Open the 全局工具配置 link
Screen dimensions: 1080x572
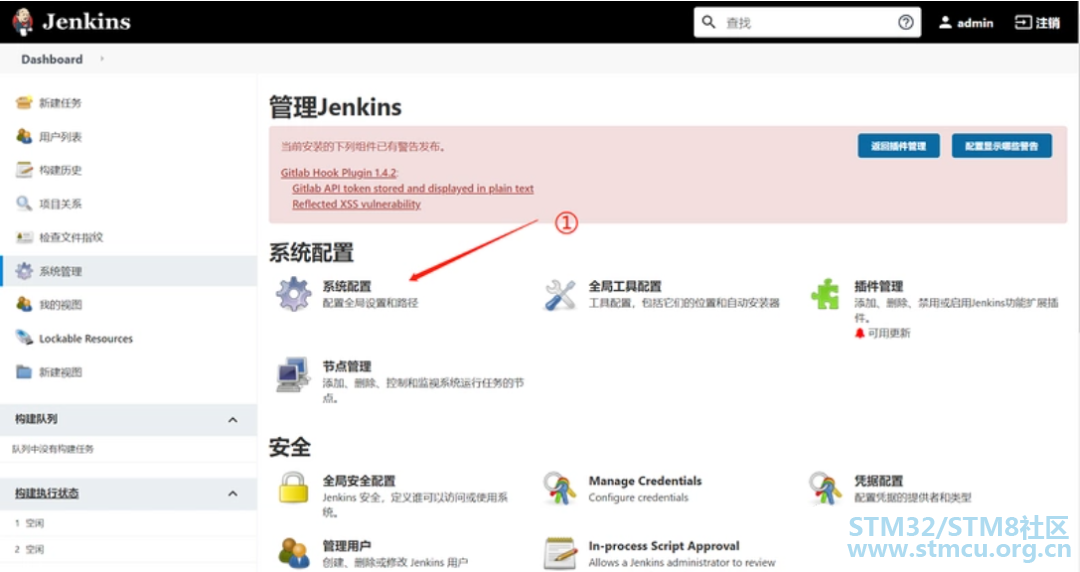tap(625, 286)
